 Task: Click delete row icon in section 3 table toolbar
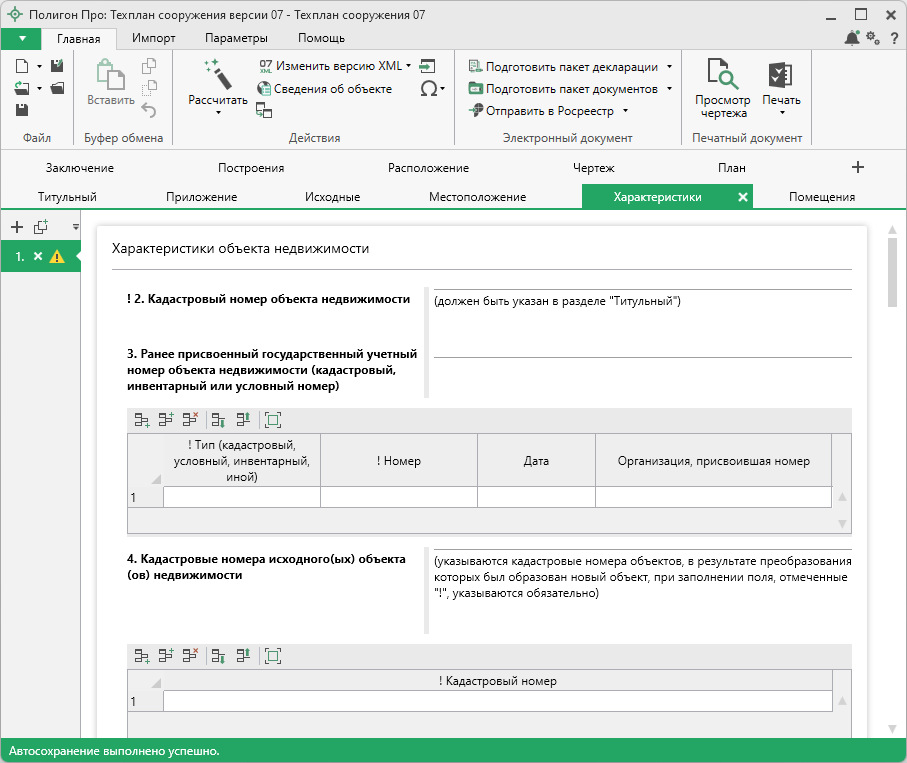190,421
